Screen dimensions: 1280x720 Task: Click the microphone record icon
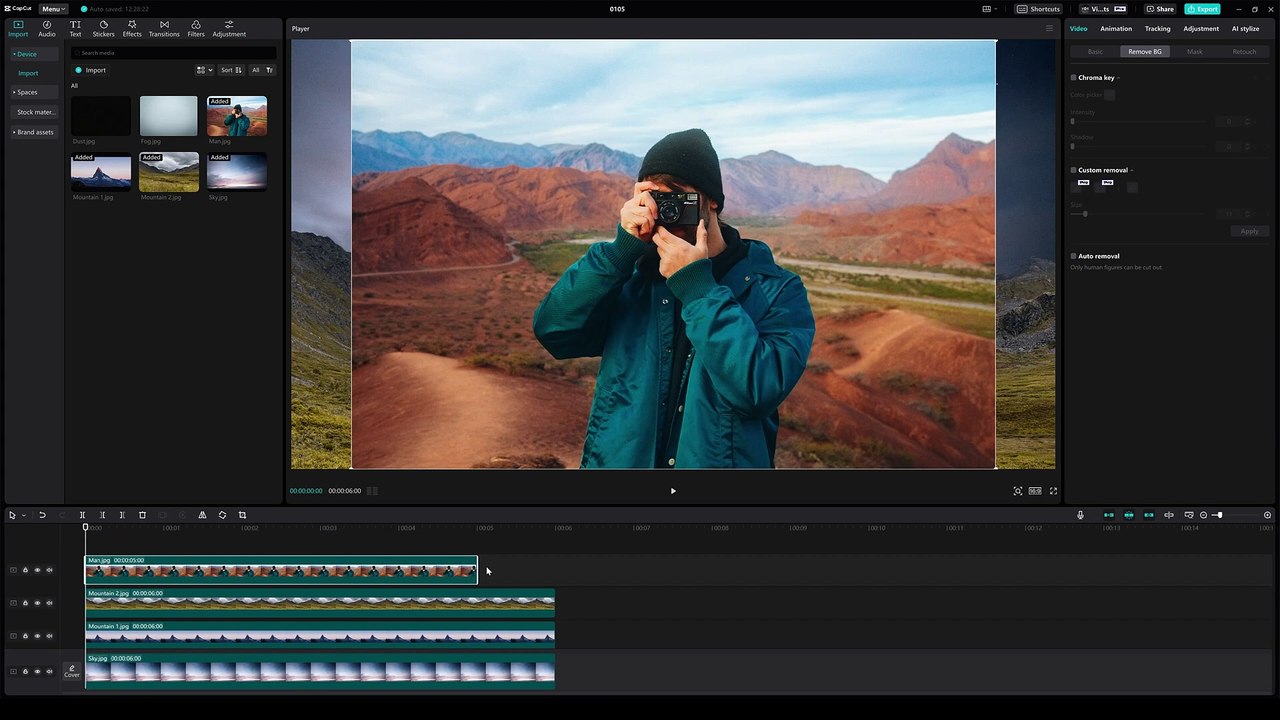(x=1080, y=515)
